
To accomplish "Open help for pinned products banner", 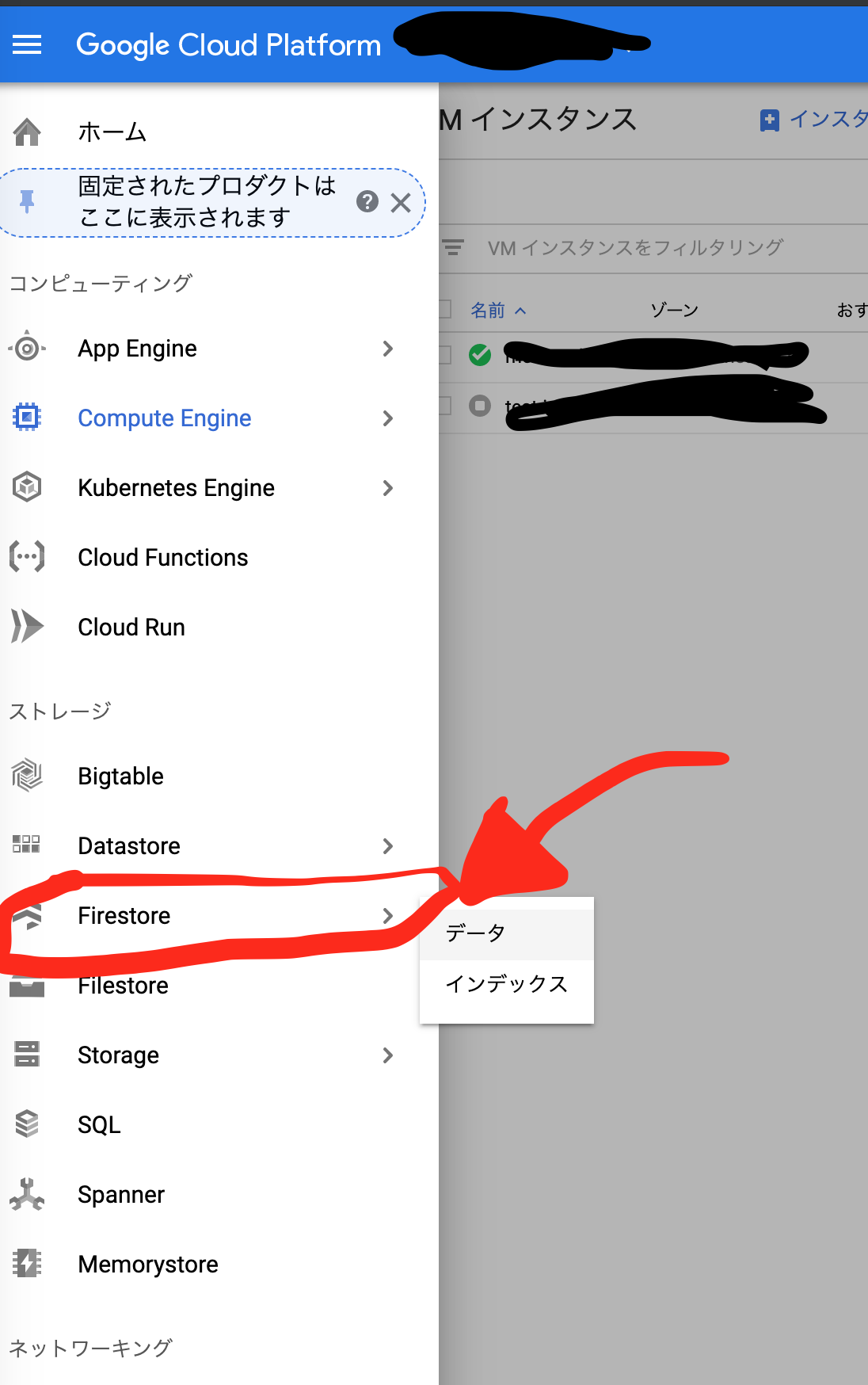I will tap(367, 201).
